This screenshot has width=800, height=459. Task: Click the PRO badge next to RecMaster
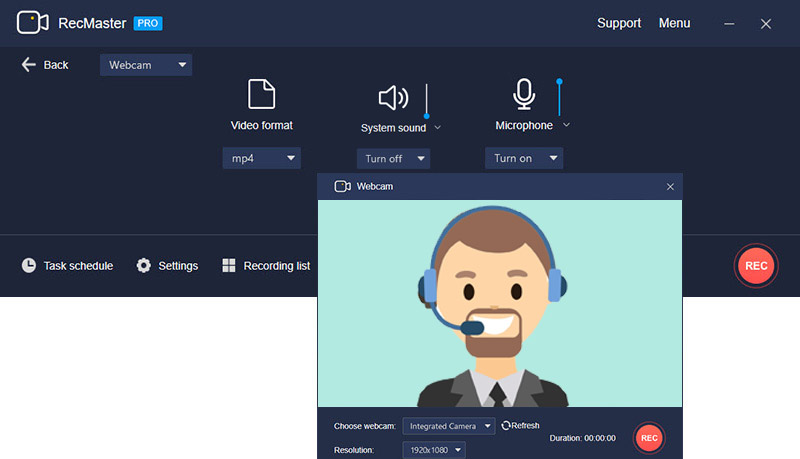(148, 23)
